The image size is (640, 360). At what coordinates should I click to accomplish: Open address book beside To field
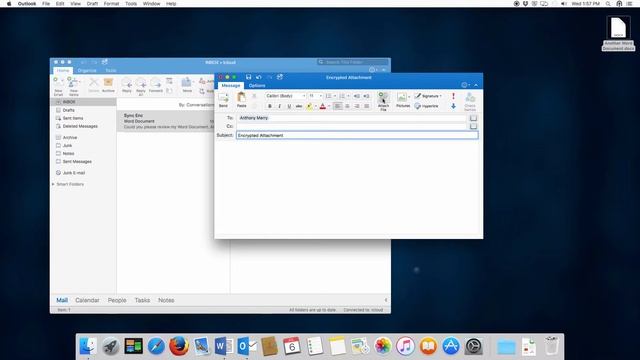[473, 118]
